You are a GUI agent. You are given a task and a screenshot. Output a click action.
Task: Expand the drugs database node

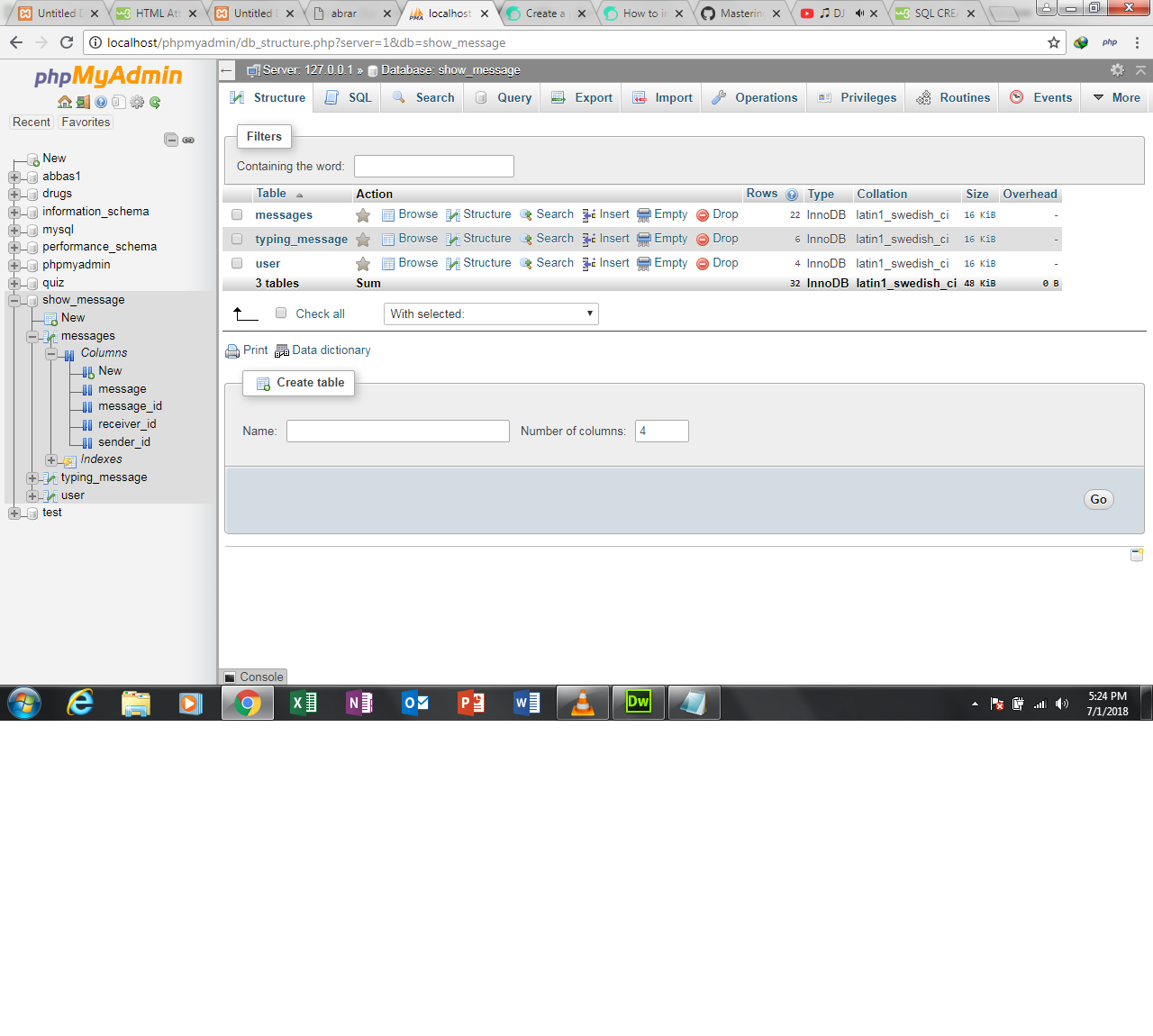tap(14, 195)
